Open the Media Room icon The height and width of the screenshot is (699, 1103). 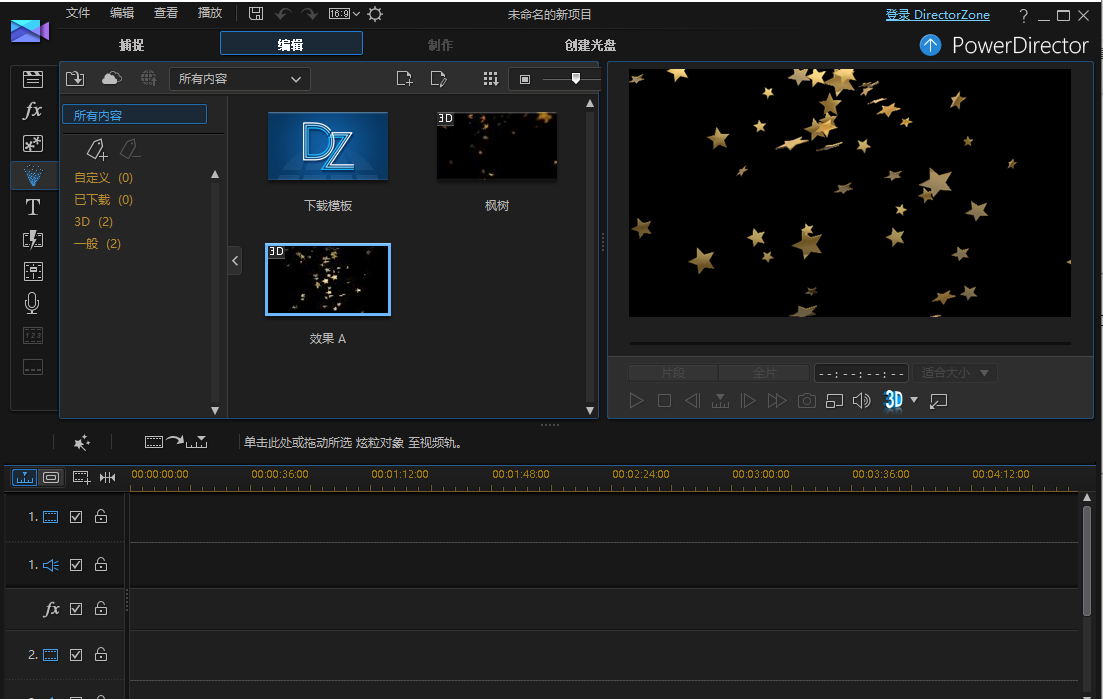(x=32, y=79)
